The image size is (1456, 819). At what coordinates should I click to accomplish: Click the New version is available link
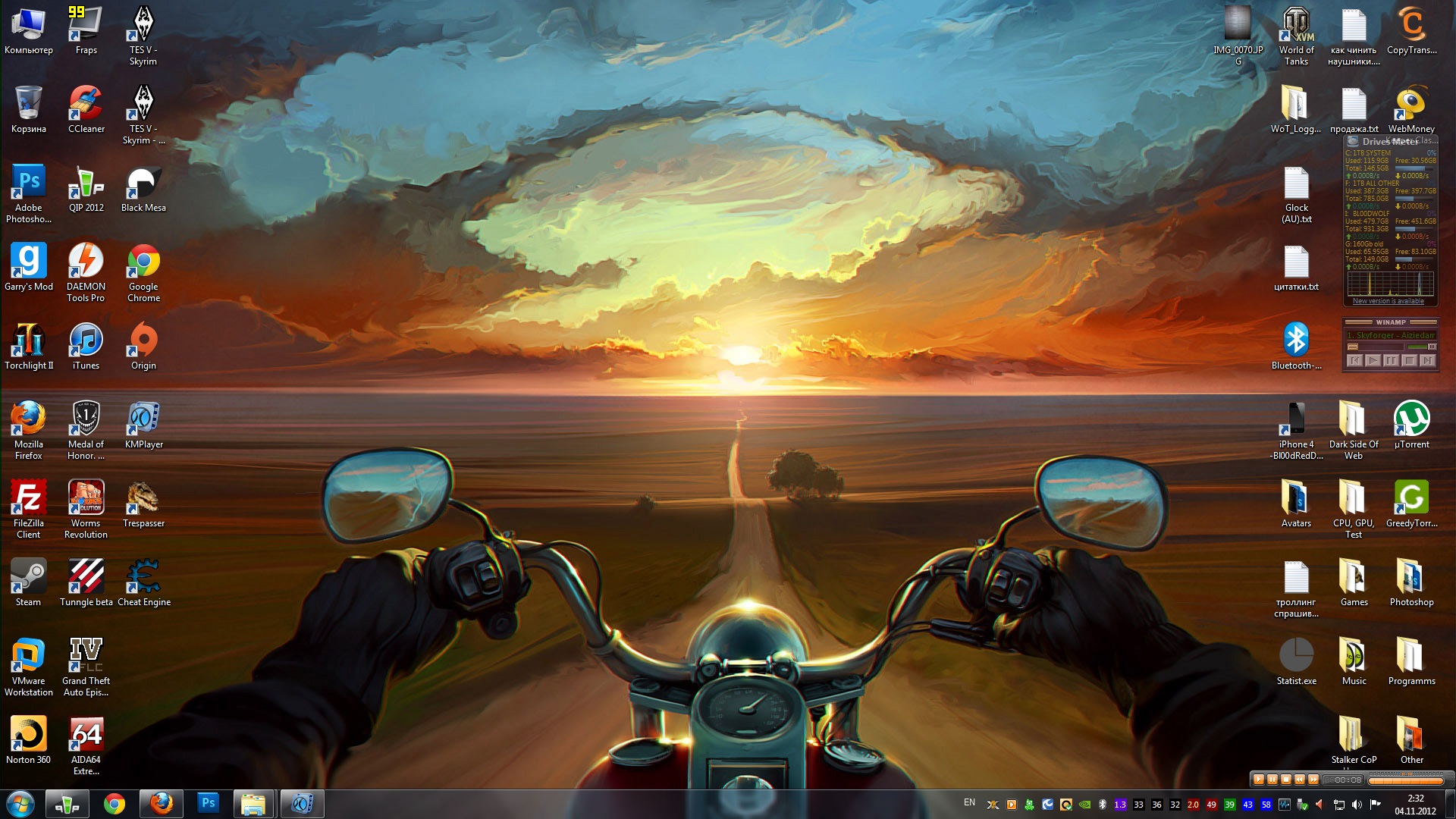pyautogui.click(x=1388, y=301)
